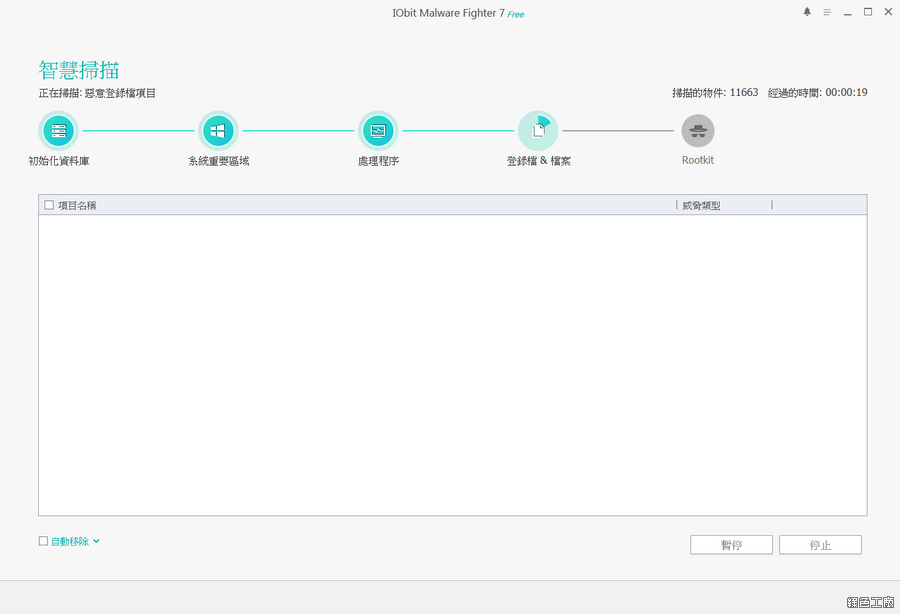Click the 經過的時間 00:00:19 timer

coord(817,92)
